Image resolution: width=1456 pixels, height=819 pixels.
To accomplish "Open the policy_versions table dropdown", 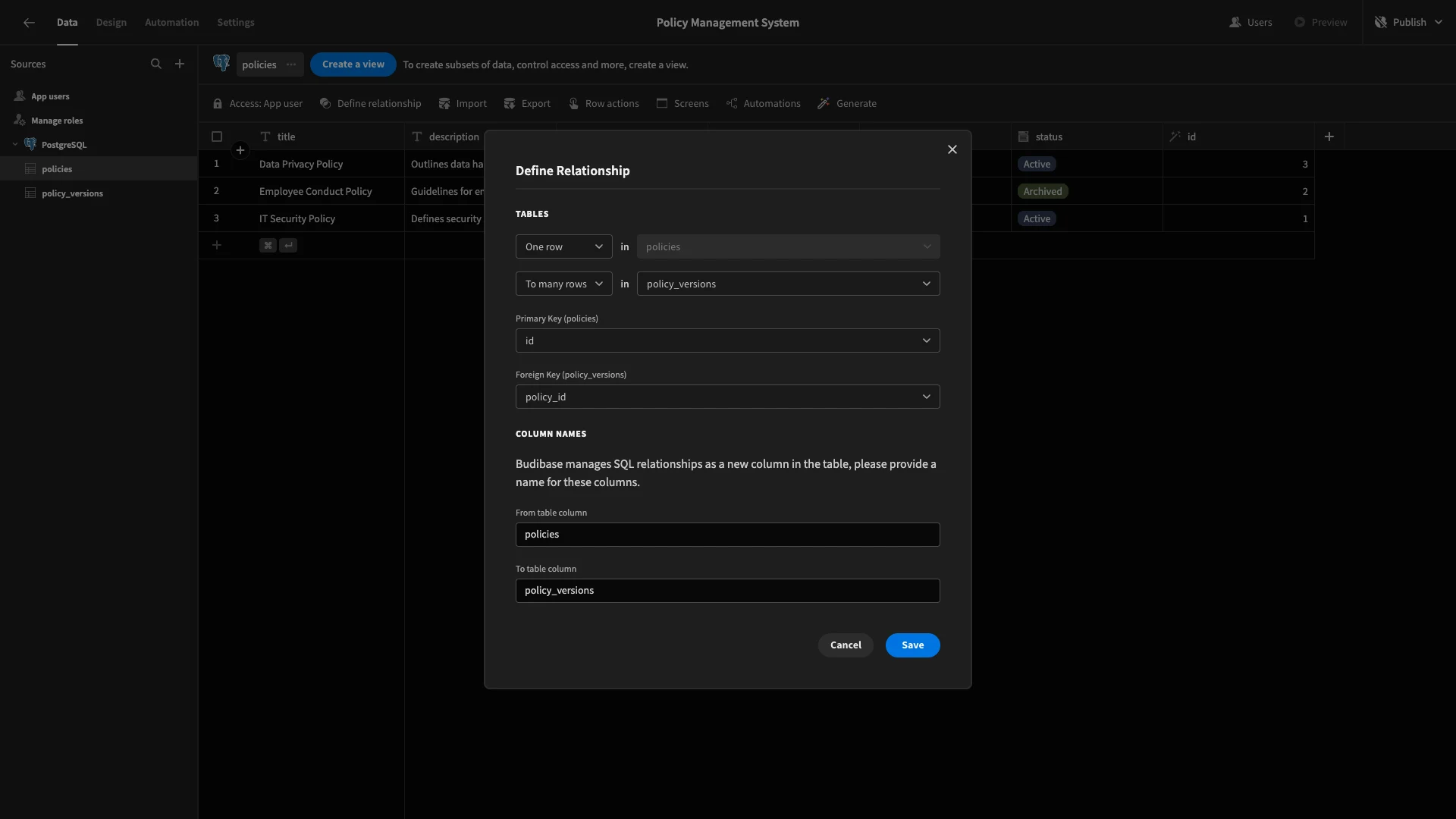I will 789,284.
